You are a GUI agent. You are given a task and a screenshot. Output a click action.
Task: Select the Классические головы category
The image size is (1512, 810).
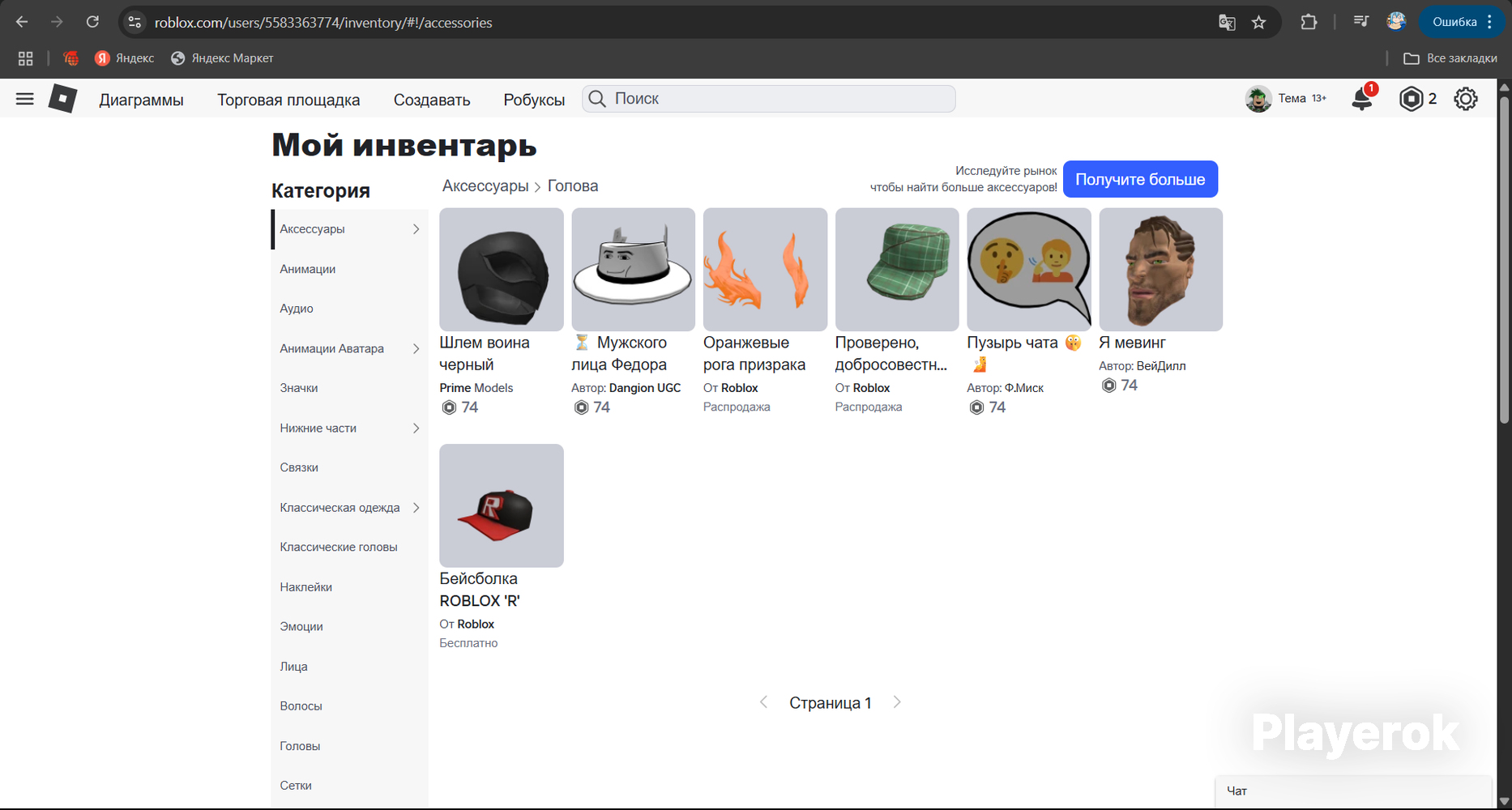pos(349,547)
